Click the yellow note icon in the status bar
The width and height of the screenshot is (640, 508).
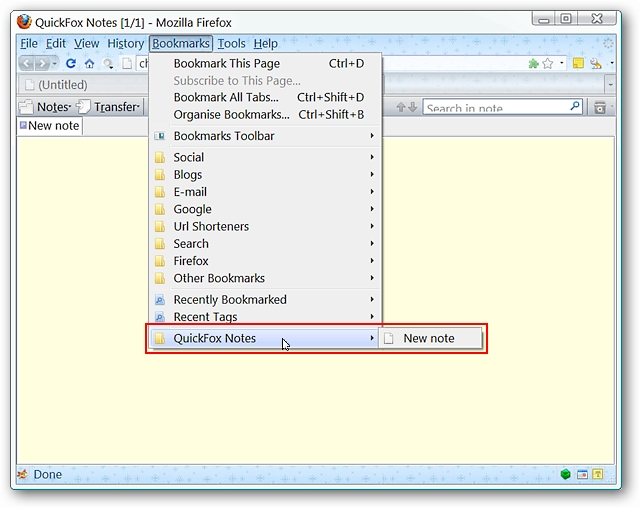click(x=598, y=474)
